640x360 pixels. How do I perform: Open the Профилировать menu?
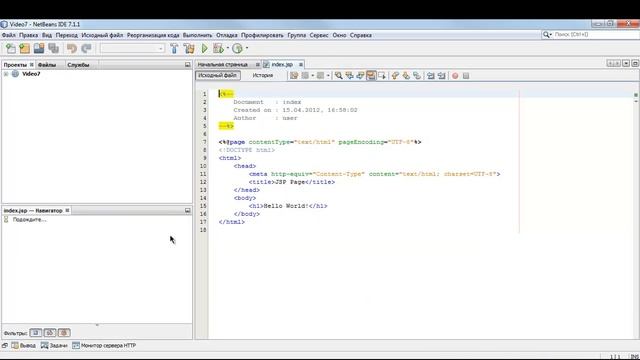pyautogui.click(x=262, y=35)
